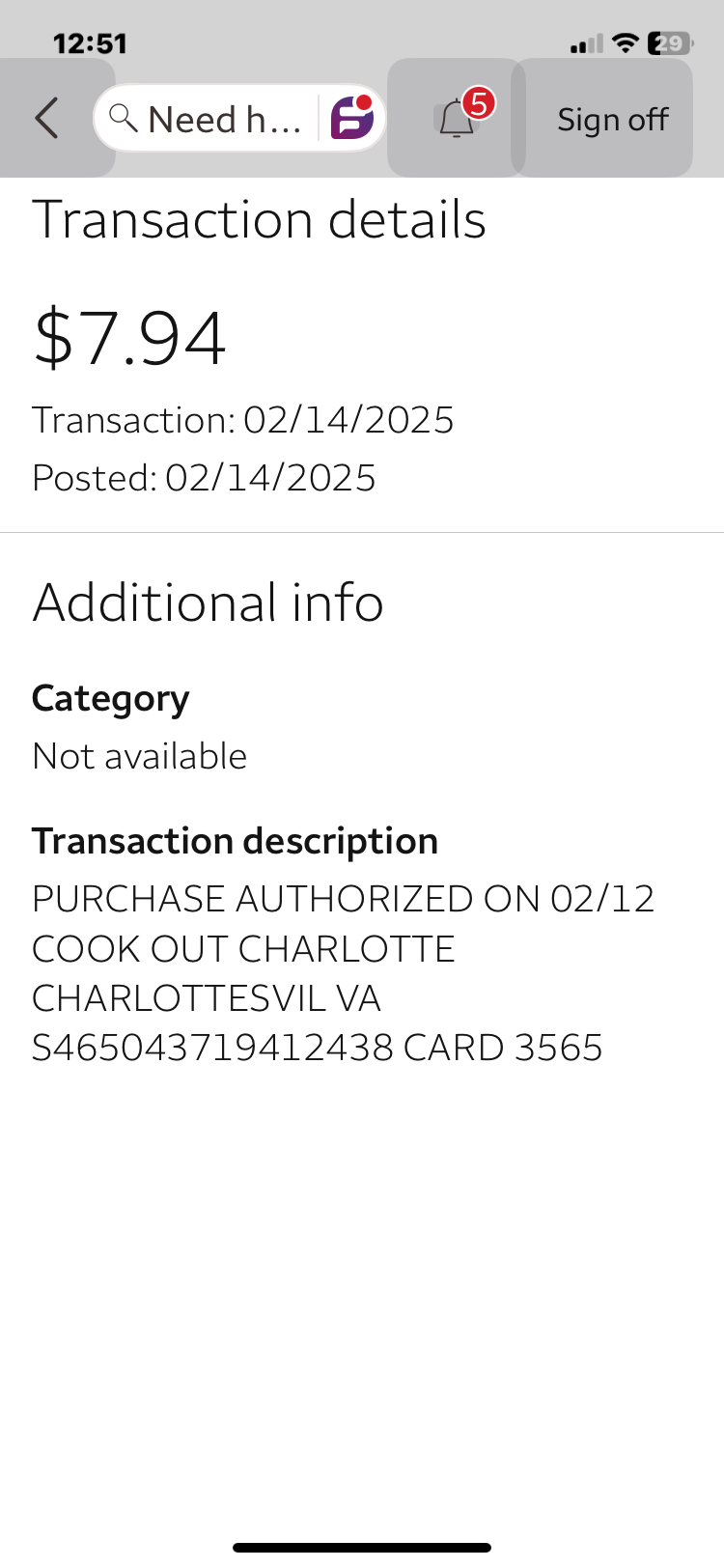Tap the magnifying glass search icon

(x=123, y=119)
